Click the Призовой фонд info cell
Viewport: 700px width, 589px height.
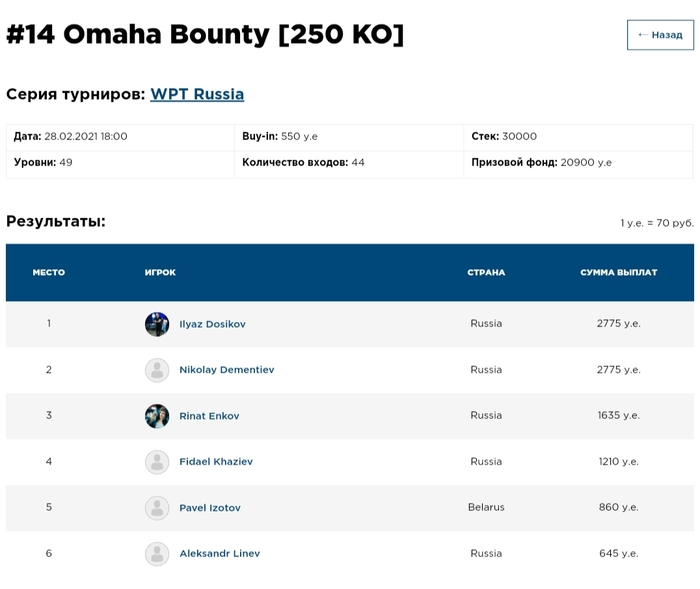click(579, 163)
